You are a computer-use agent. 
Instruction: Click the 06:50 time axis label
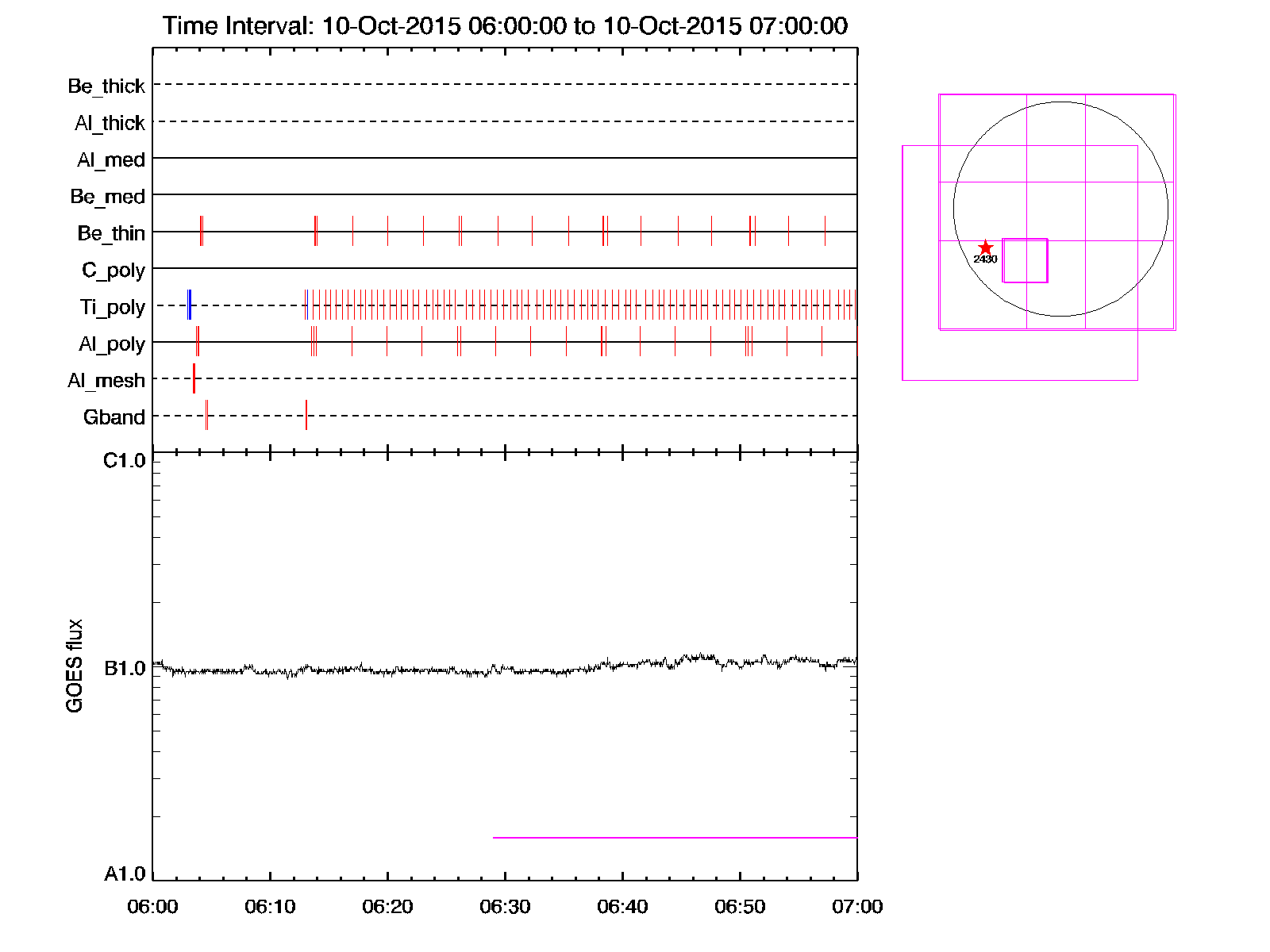point(740,907)
